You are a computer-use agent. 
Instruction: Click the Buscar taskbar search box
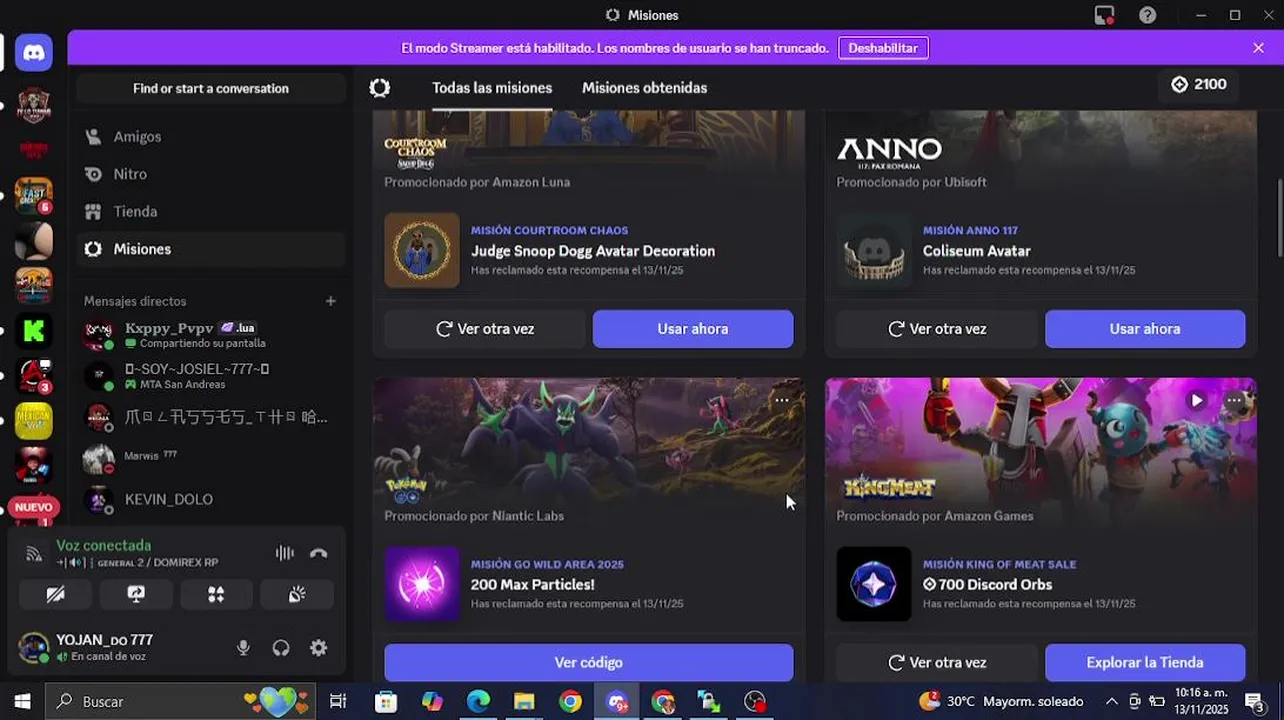click(x=181, y=702)
